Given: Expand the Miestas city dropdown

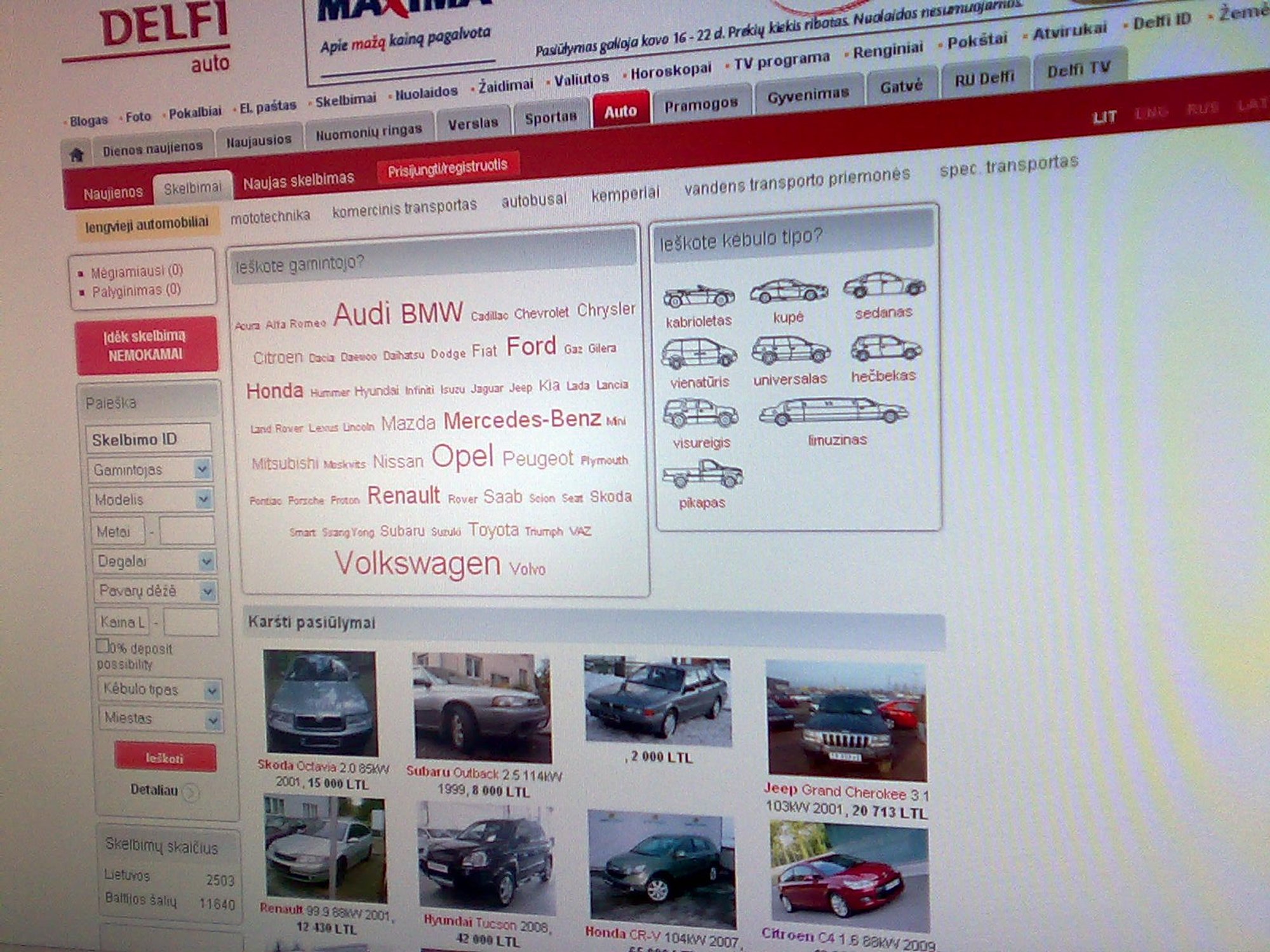Looking at the screenshot, I should pos(160,719).
